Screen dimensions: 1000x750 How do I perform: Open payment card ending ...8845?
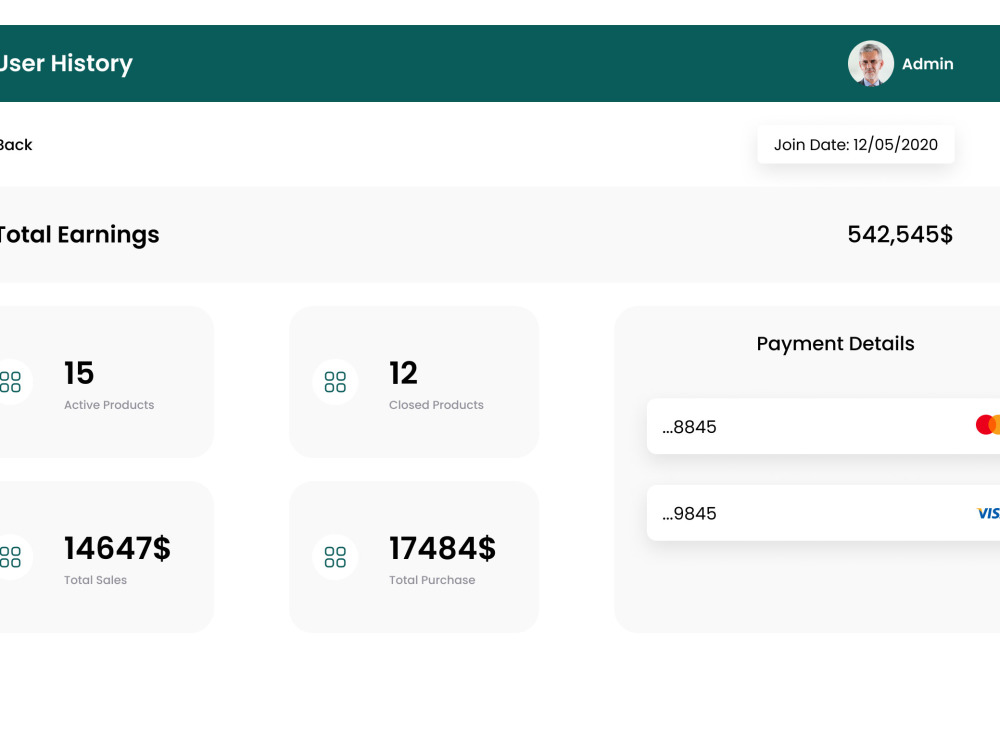[x=823, y=426]
